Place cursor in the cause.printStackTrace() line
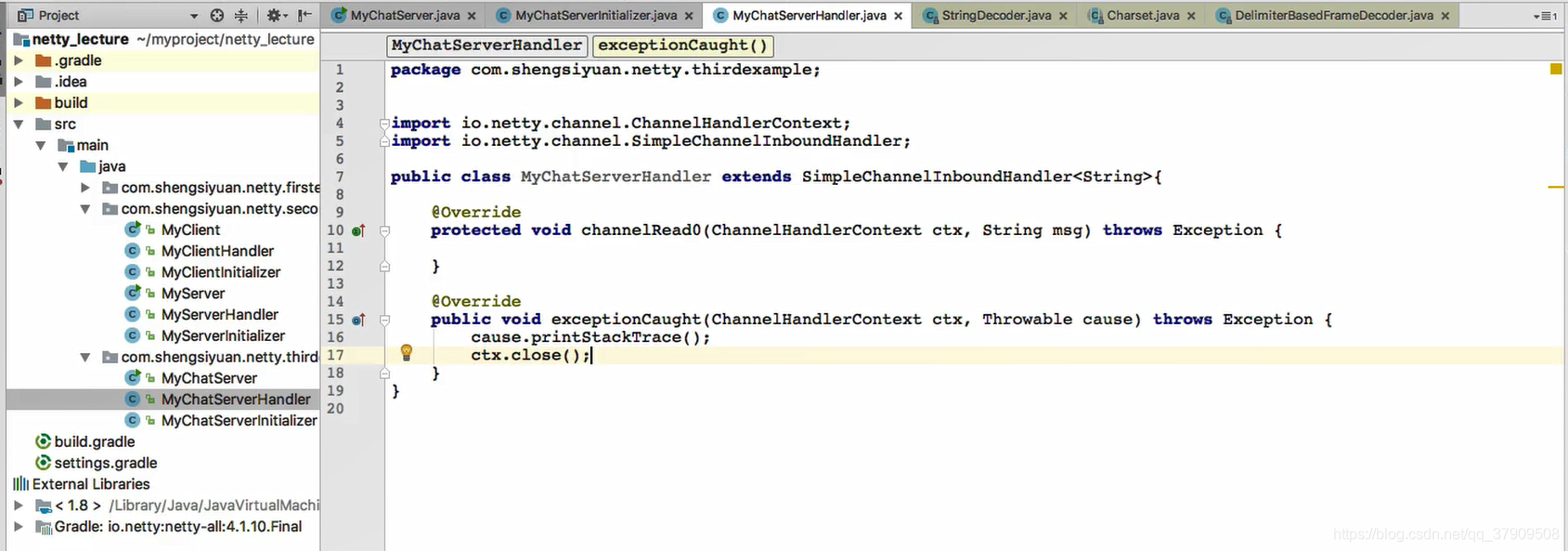Viewport: 1568px width, 551px height. [x=590, y=337]
